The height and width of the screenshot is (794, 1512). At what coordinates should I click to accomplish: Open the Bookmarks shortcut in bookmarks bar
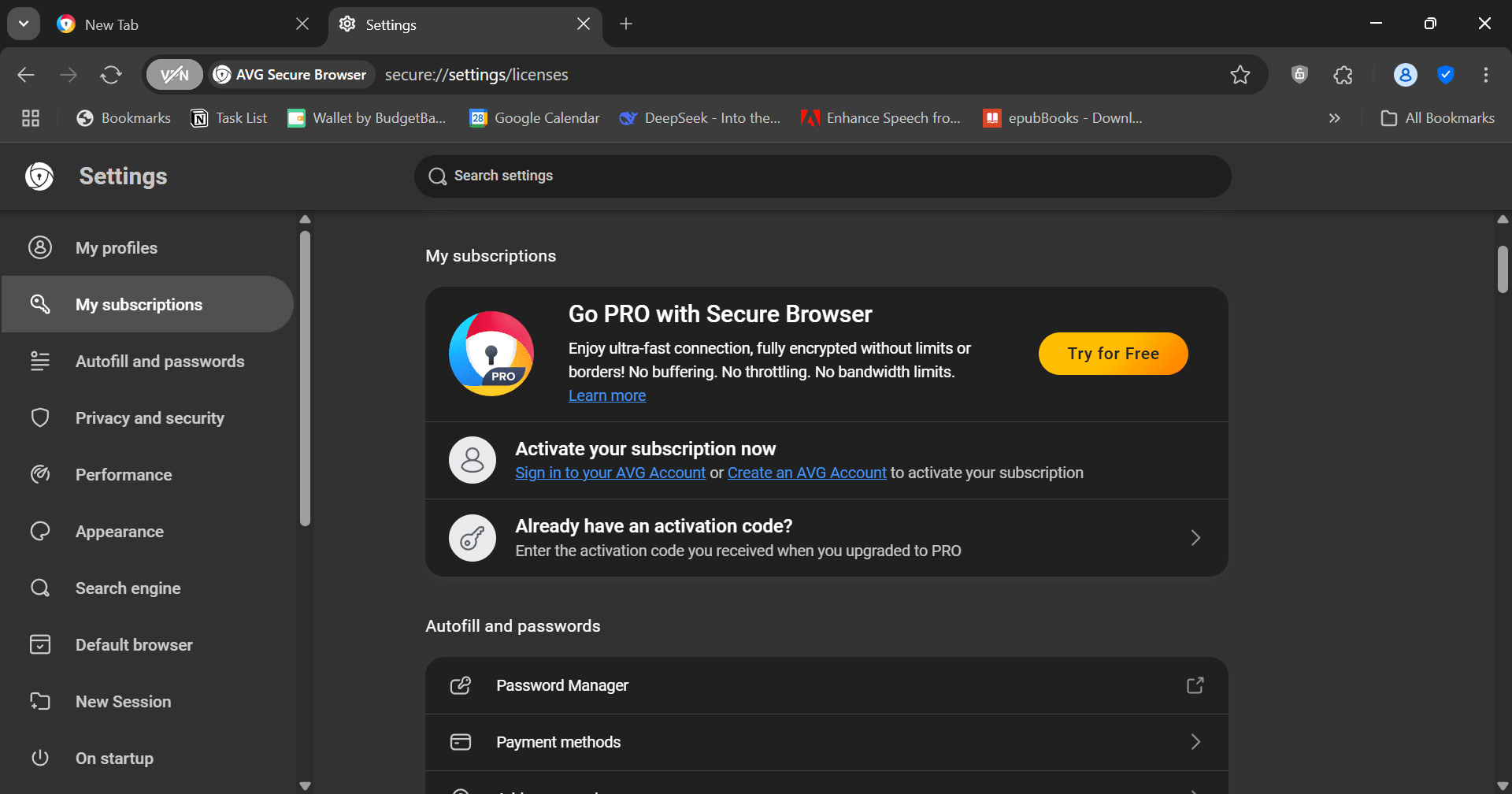tap(124, 118)
